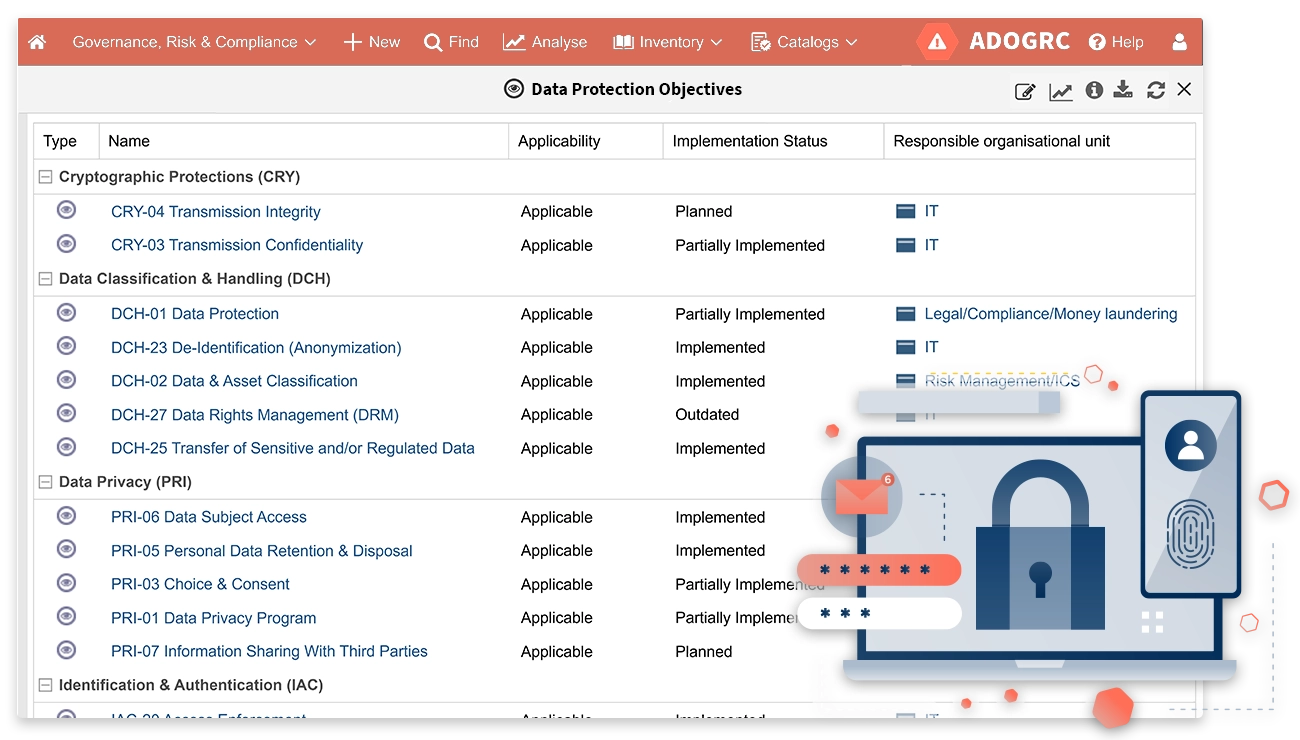This screenshot has width=1300, height=740.
Task: Collapse Data Classification & Handling (DCH) group
Action: click(x=45, y=279)
